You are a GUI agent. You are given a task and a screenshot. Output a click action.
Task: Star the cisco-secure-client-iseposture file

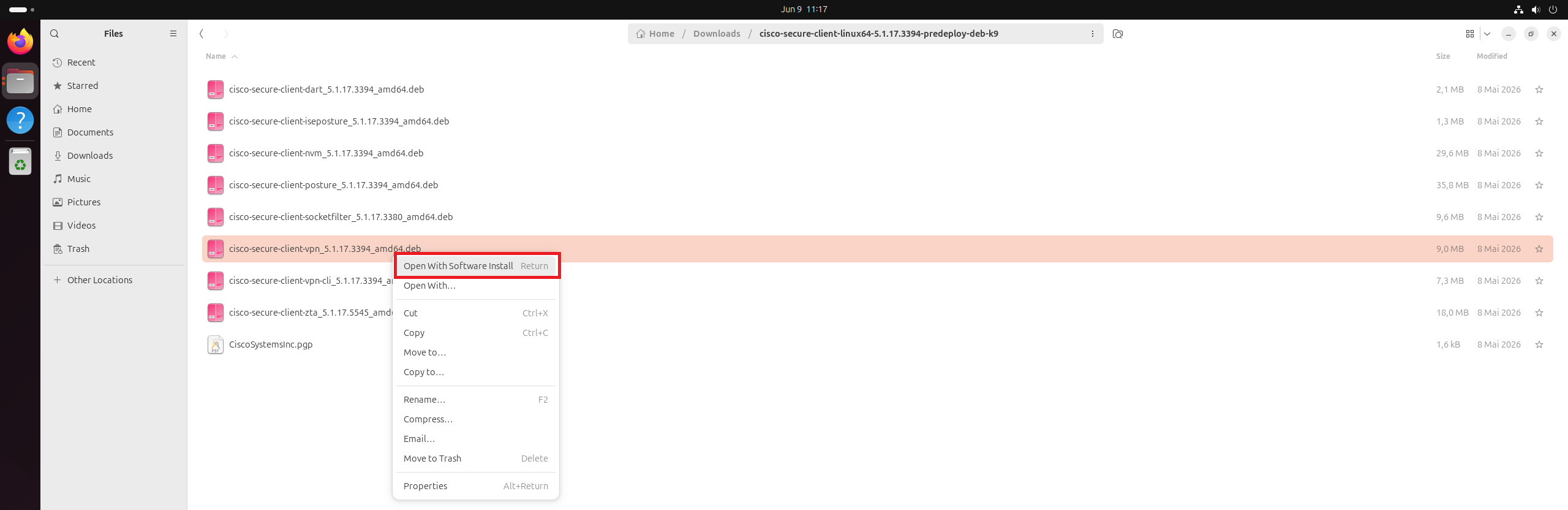1539,121
